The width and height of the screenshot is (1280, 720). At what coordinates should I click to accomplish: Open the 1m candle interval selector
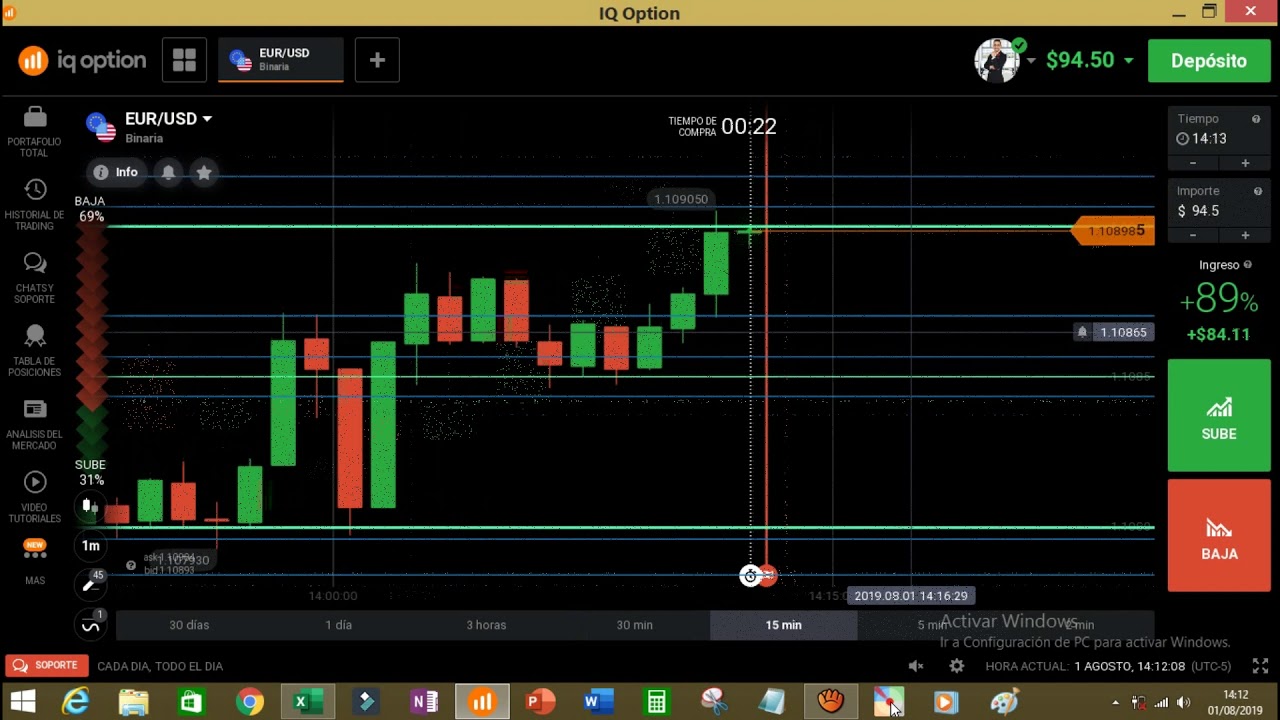[90, 546]
